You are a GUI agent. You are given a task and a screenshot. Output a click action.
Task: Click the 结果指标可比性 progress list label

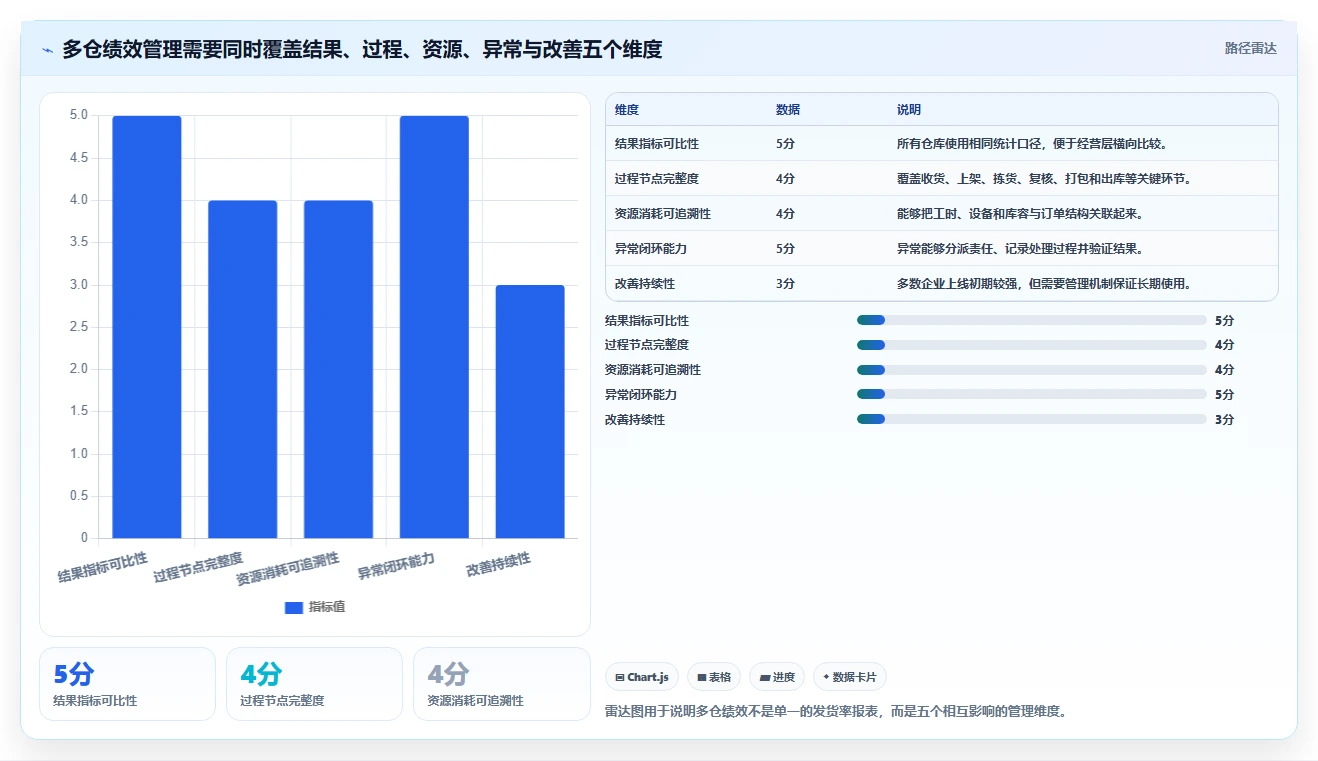pos(647,321)
